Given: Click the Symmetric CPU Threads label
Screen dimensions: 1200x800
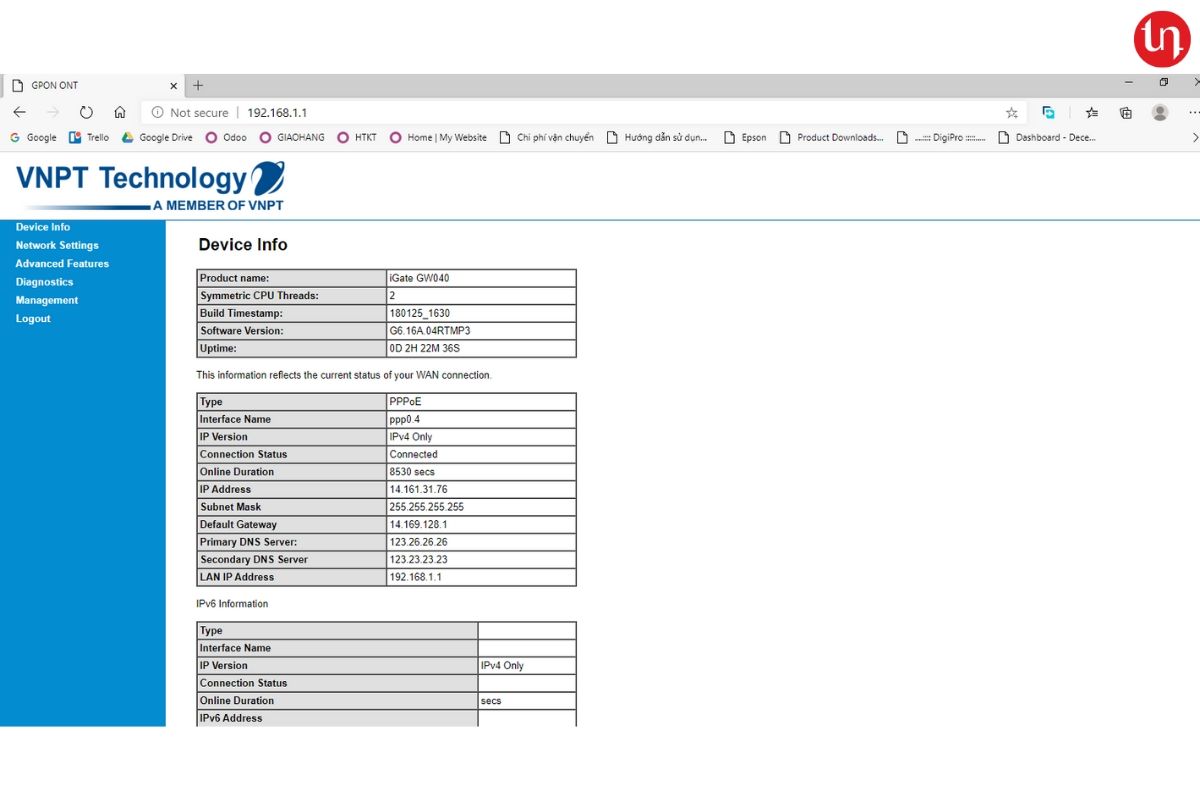Looking at the screenshot, I should click(259, 296).
